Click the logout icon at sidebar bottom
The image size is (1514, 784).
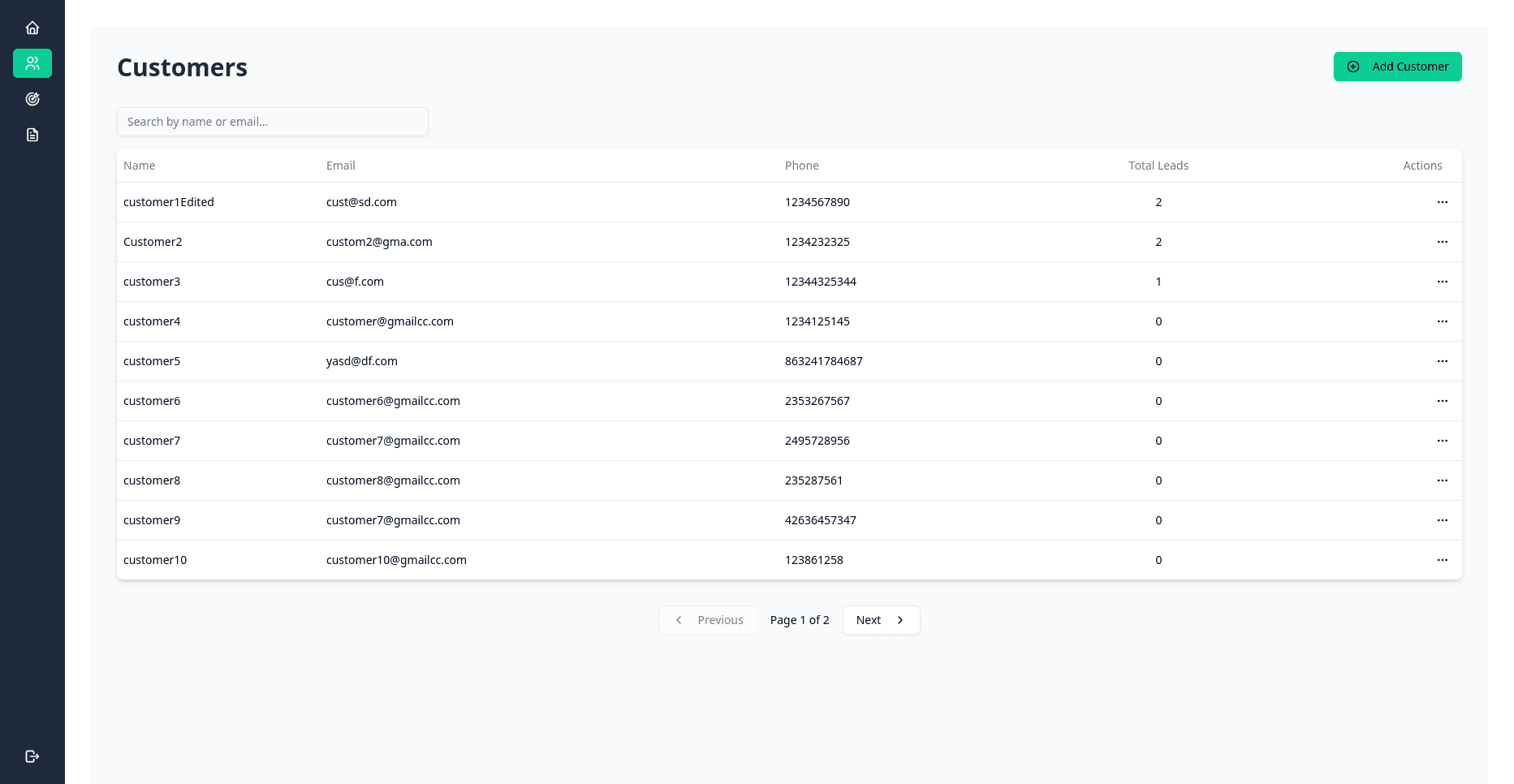(x=32, y=756)
